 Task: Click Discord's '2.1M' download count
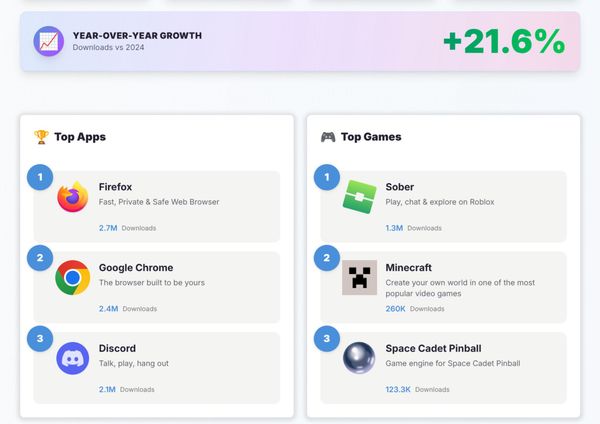[x=107, y=389]
